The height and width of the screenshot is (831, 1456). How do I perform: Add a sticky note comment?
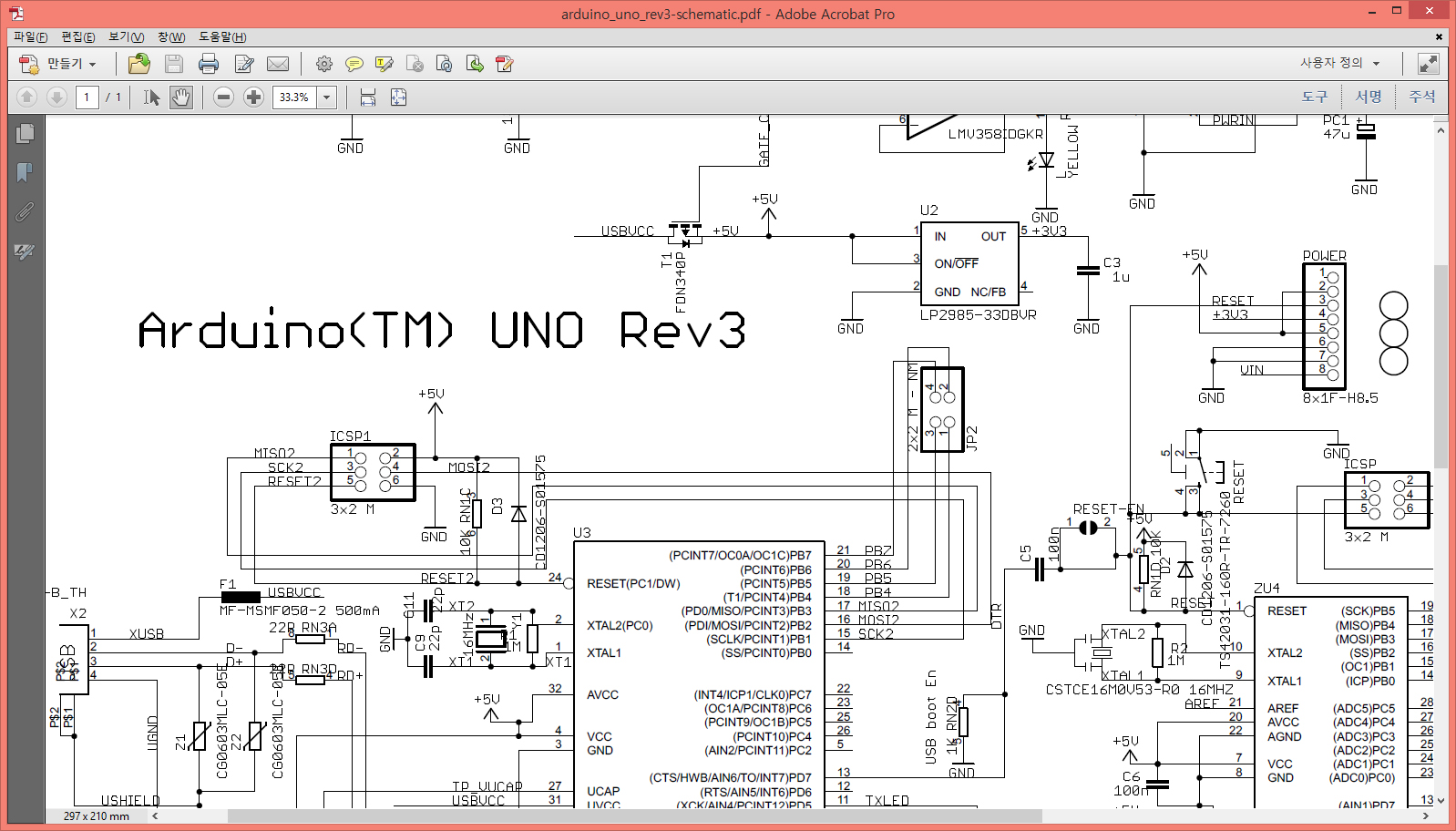(354, 64)
